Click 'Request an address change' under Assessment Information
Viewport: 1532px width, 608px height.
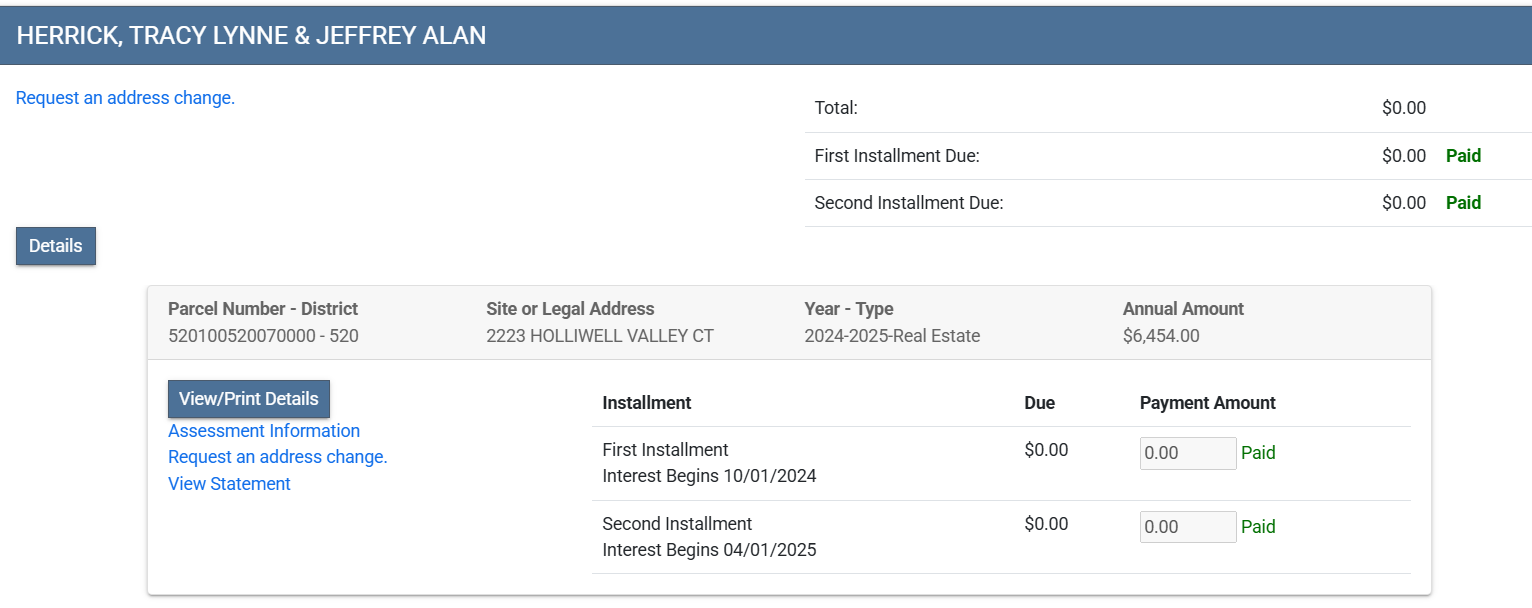click(277, 457)
